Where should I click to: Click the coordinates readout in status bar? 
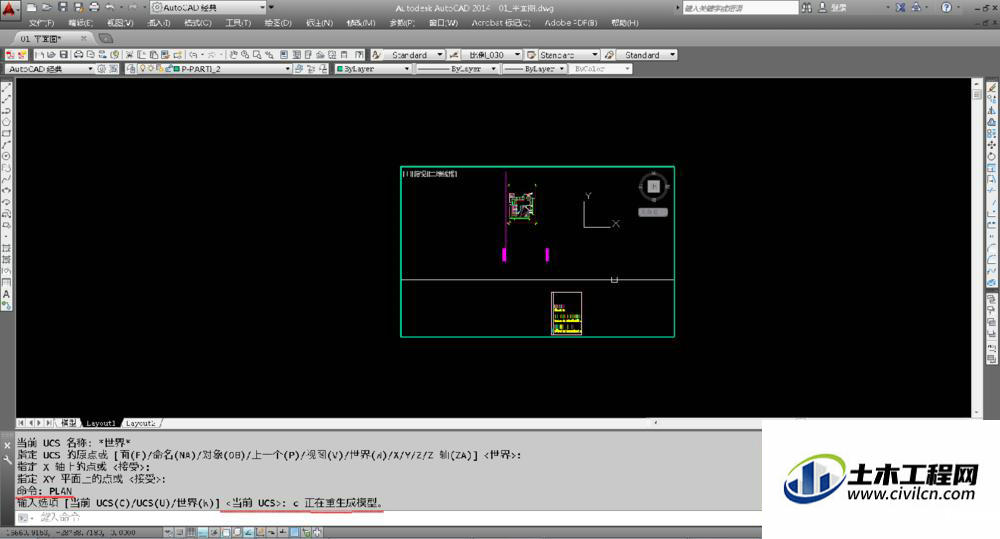click(x=70, y=533)
